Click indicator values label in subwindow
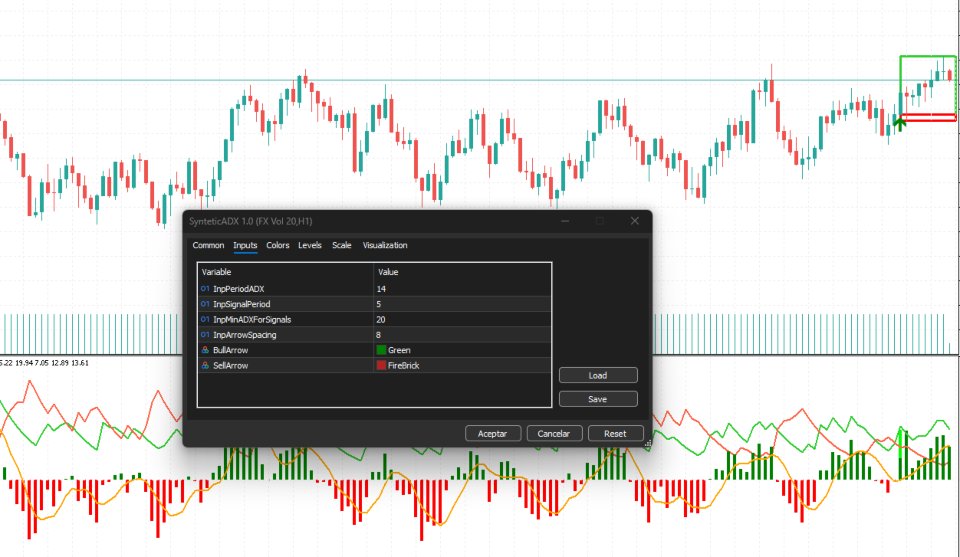The height and width of the screenshot is (557, 960). [44, 363]
